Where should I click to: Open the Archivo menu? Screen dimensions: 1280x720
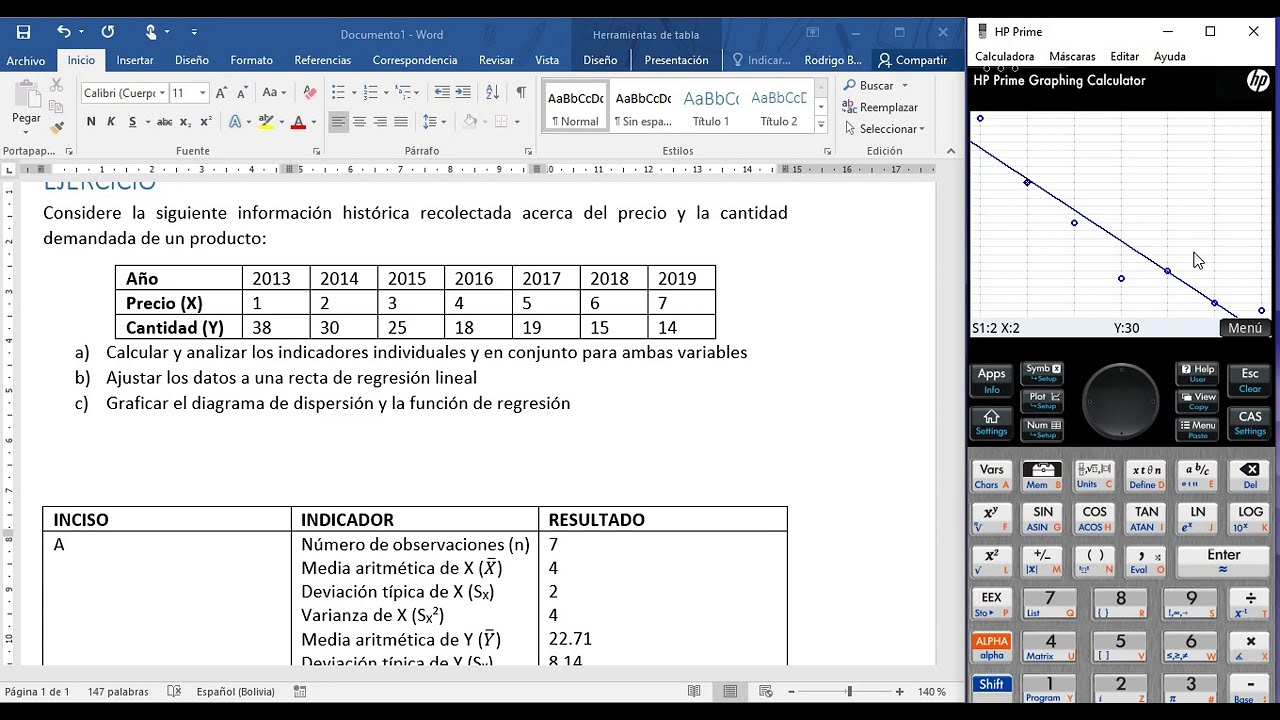click(26, 60)
